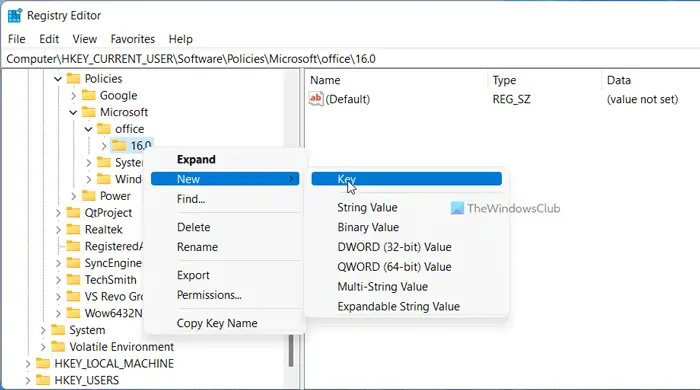Click Permissions... in the context menu
Screen dimensions: 700x390
209,295
